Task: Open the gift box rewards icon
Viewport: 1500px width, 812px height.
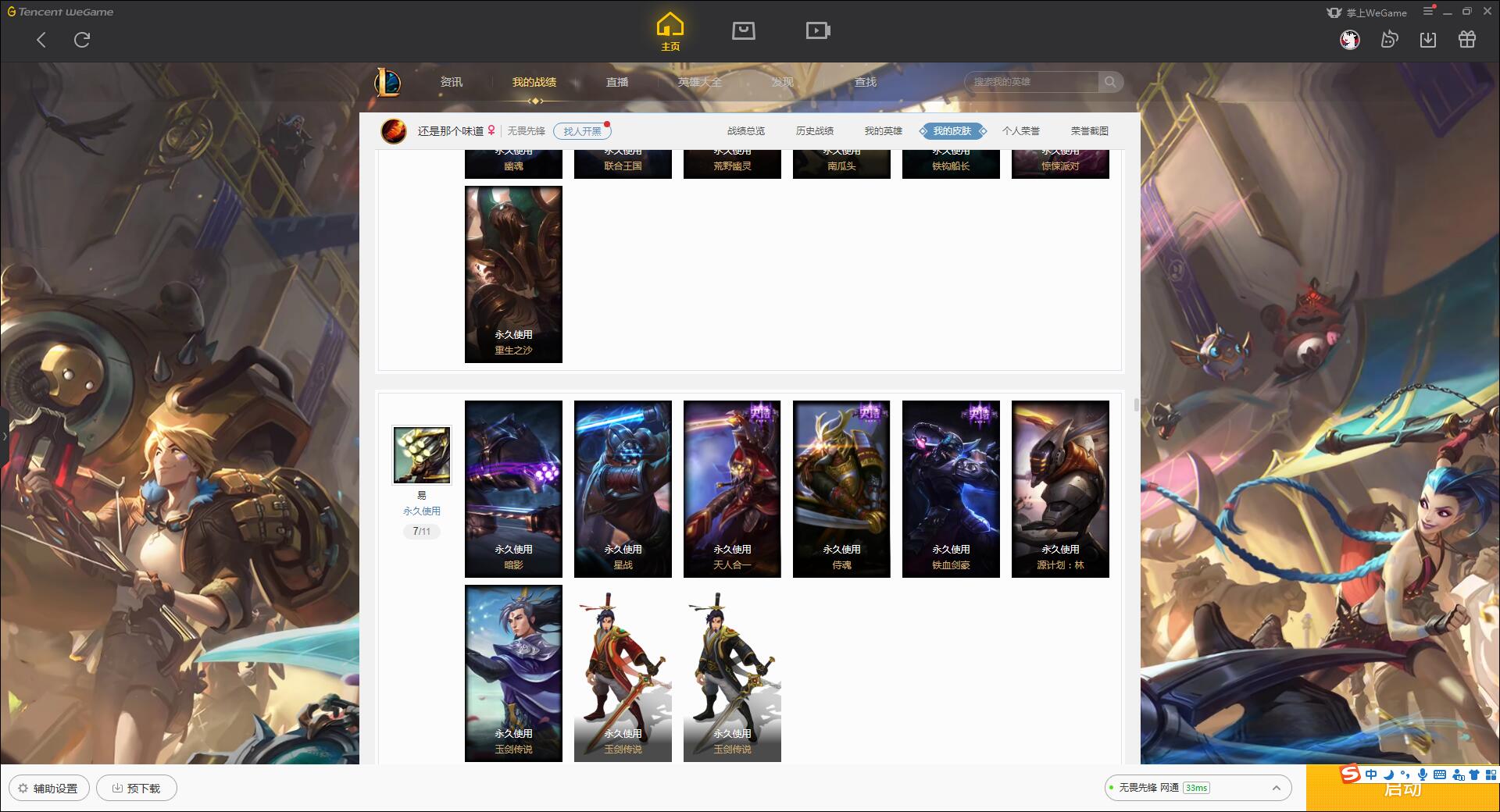Action: [x=1467, y=40]
